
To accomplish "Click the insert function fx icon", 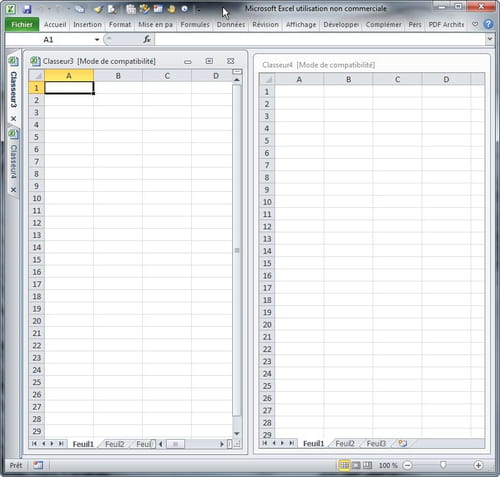I will pos(147,39).
